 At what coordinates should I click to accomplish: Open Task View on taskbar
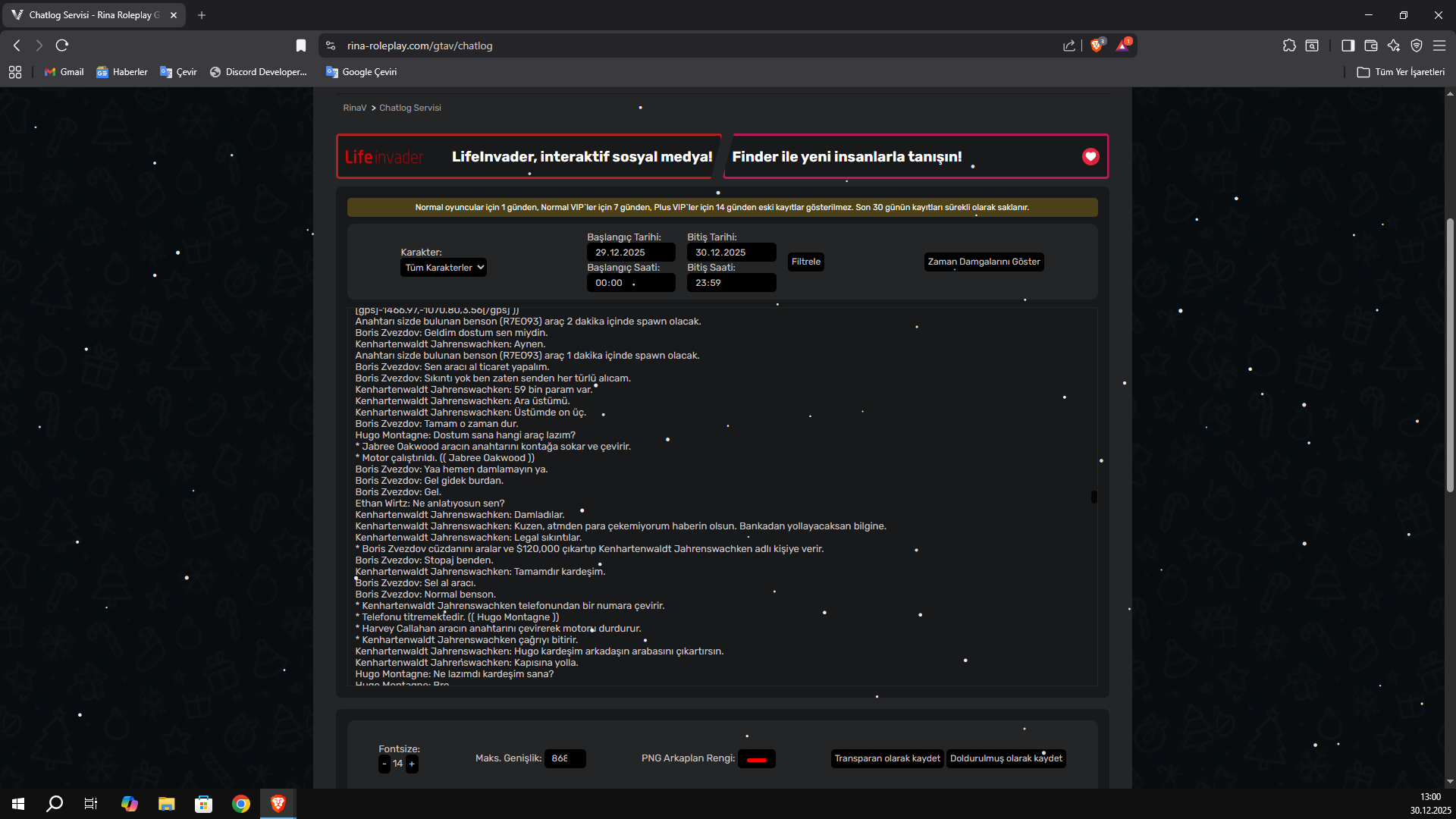coord(91,804)
